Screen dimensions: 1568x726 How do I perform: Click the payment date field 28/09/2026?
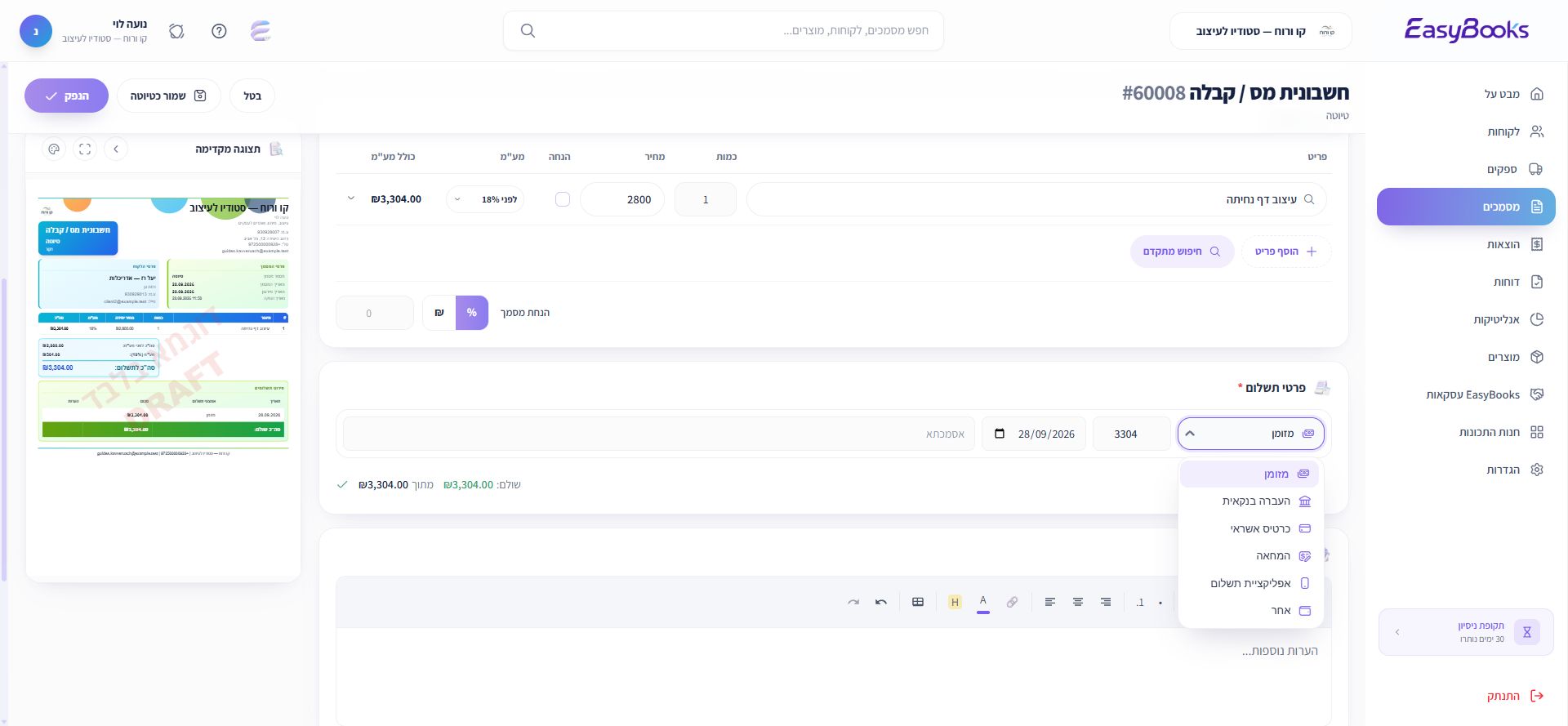[1034, 434]
